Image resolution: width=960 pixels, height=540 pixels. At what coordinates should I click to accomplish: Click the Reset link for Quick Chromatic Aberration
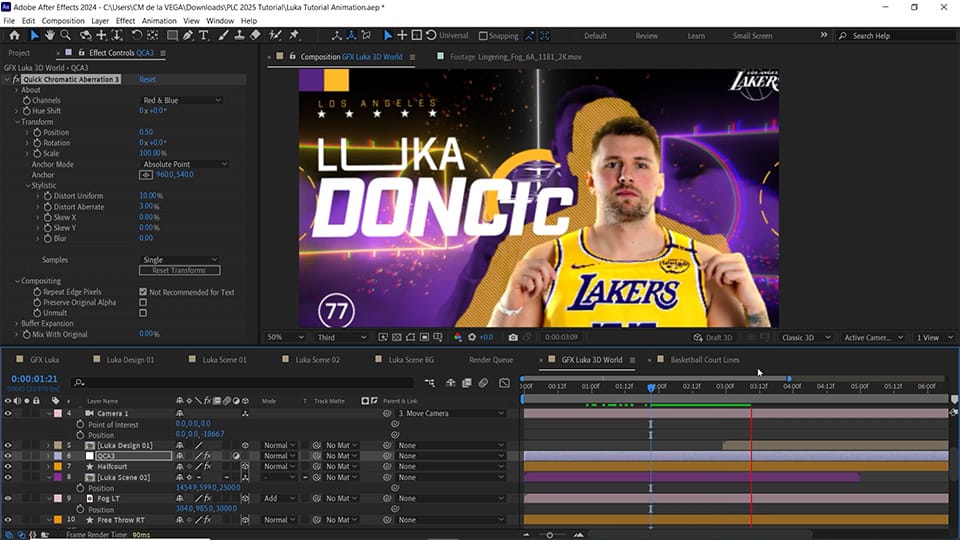[x=147, y=80]
